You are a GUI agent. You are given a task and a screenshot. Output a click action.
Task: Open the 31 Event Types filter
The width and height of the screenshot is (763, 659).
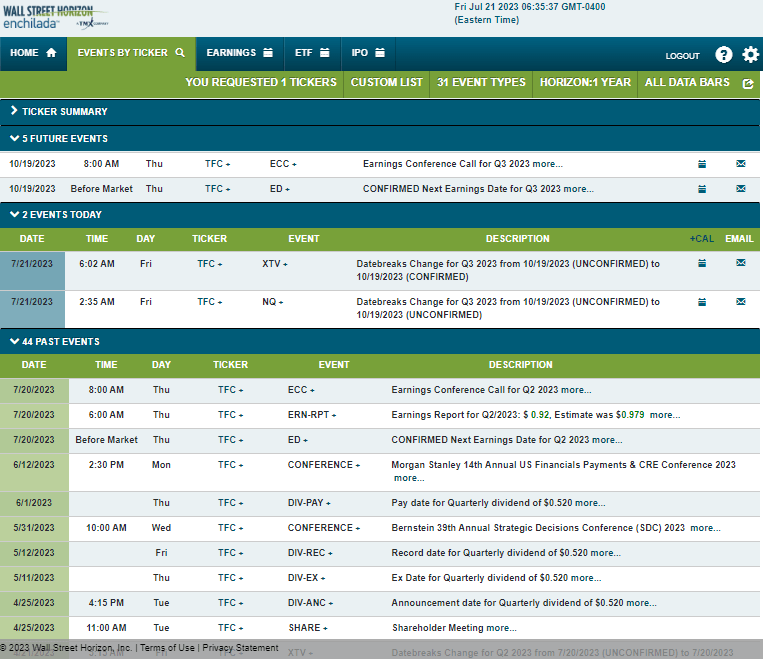coord(481,82)
